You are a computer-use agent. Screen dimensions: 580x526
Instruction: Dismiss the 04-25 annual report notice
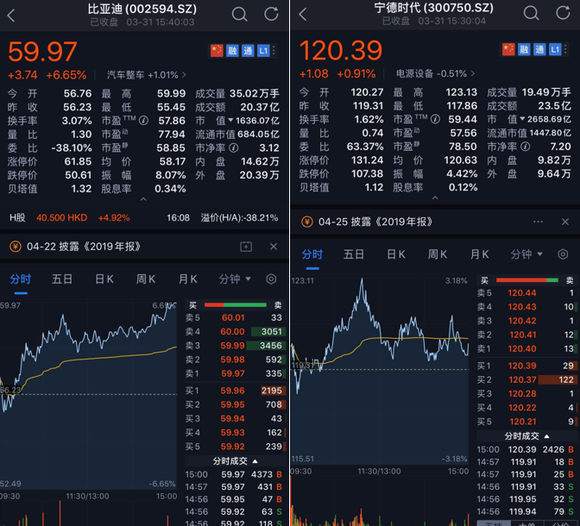tap(565, 222)
